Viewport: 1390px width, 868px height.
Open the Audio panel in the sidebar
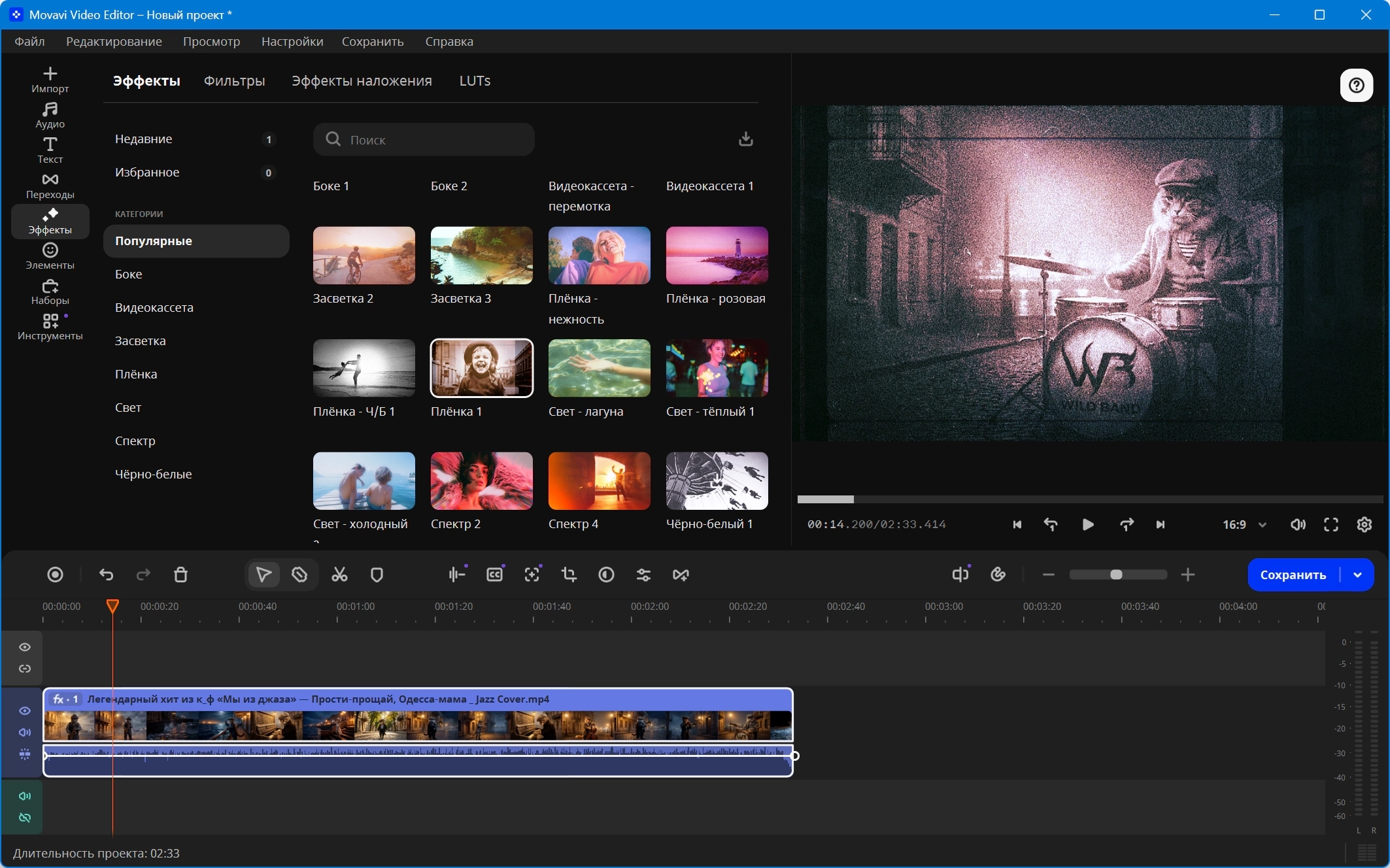(x=50, y=115)
